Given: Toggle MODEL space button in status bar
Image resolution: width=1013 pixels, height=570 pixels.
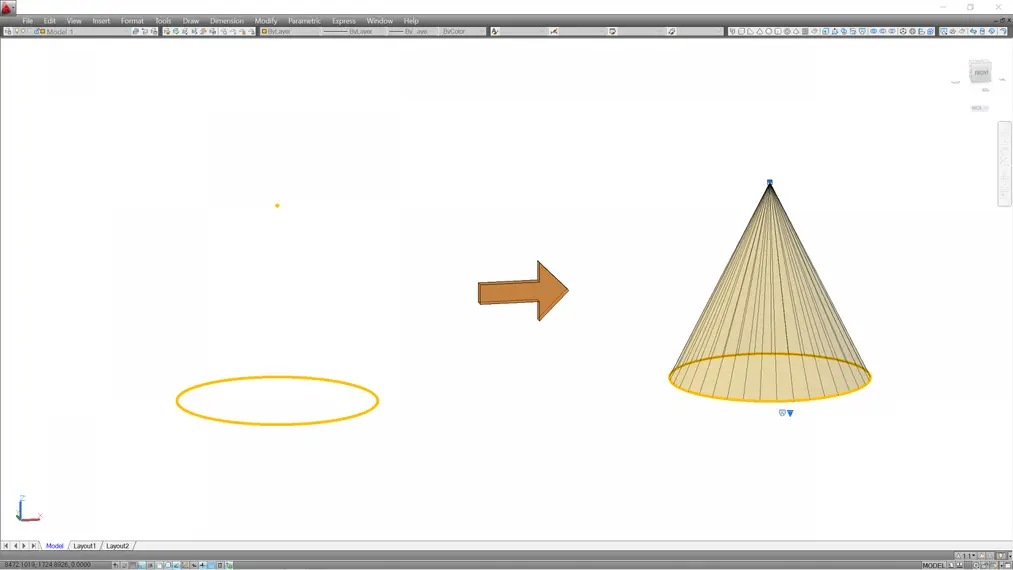Looking at the screenshot, I should [x=933, y=565].
